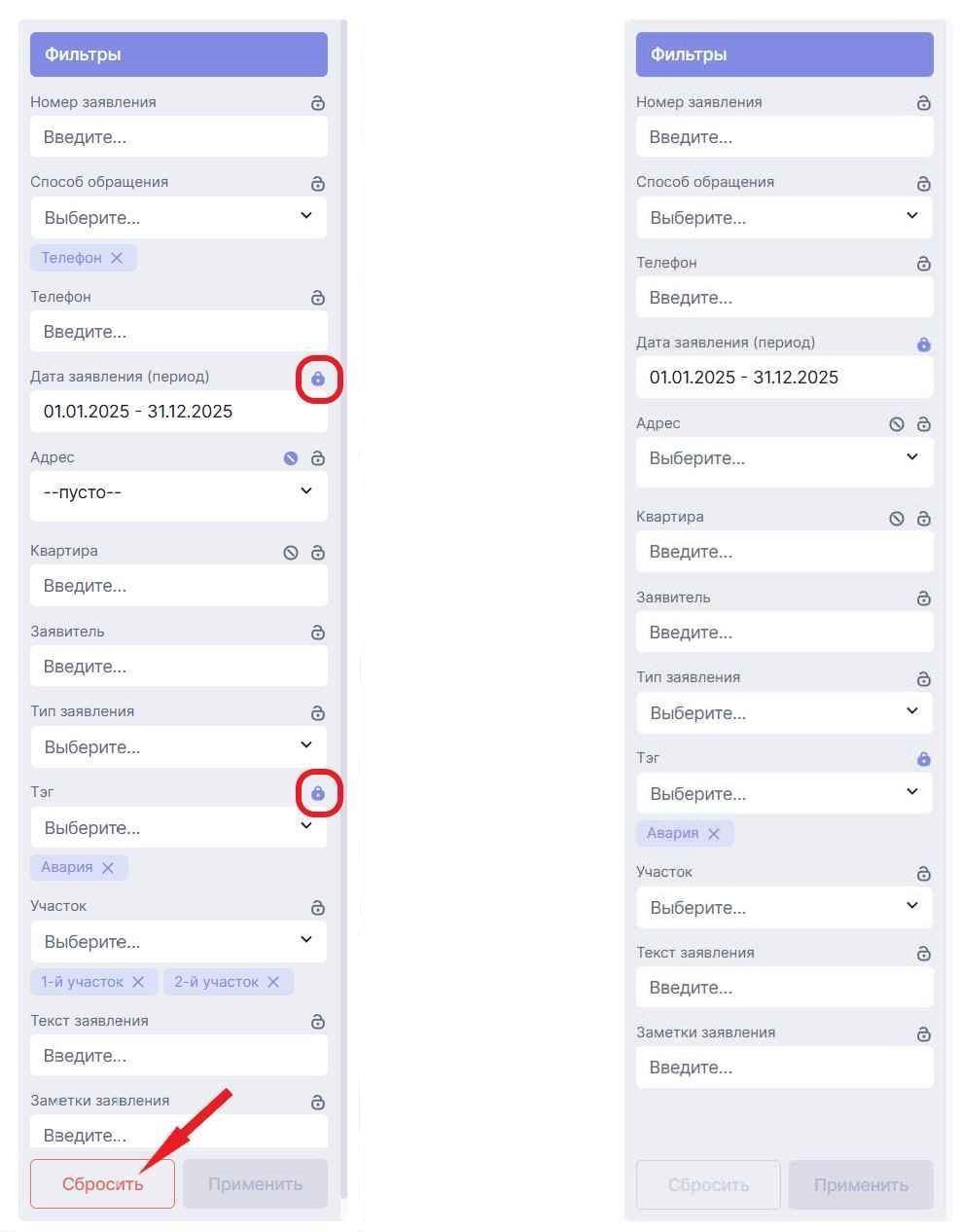
Task: Remove the "1-й участок" filter chip
Action: coord(138,982)
